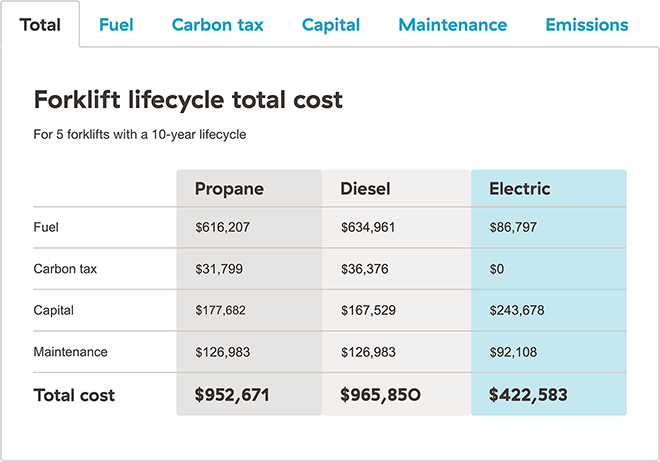Select the Propane total cost $952,671
This screenshot has width=660, height=462.
232,395
